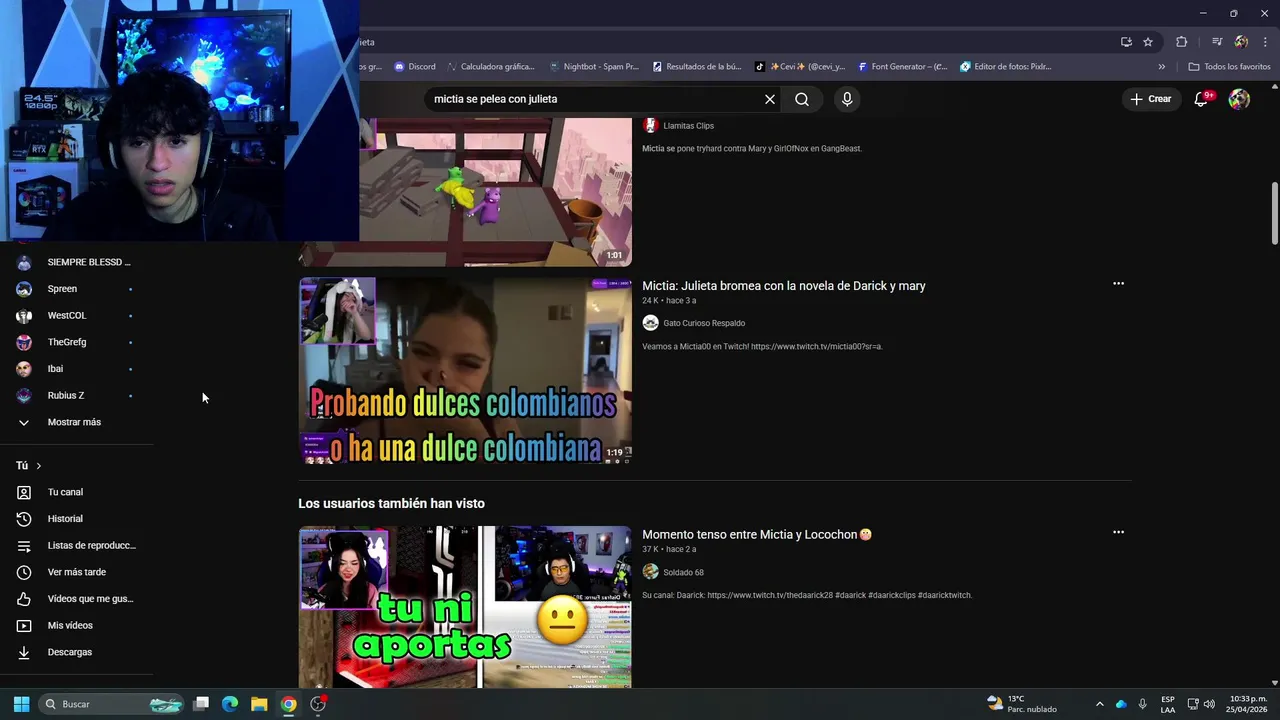Expand Mostrar más in subscriptions
The height and width of the screenshot is (720, 1280).
(x=76, y=422)
